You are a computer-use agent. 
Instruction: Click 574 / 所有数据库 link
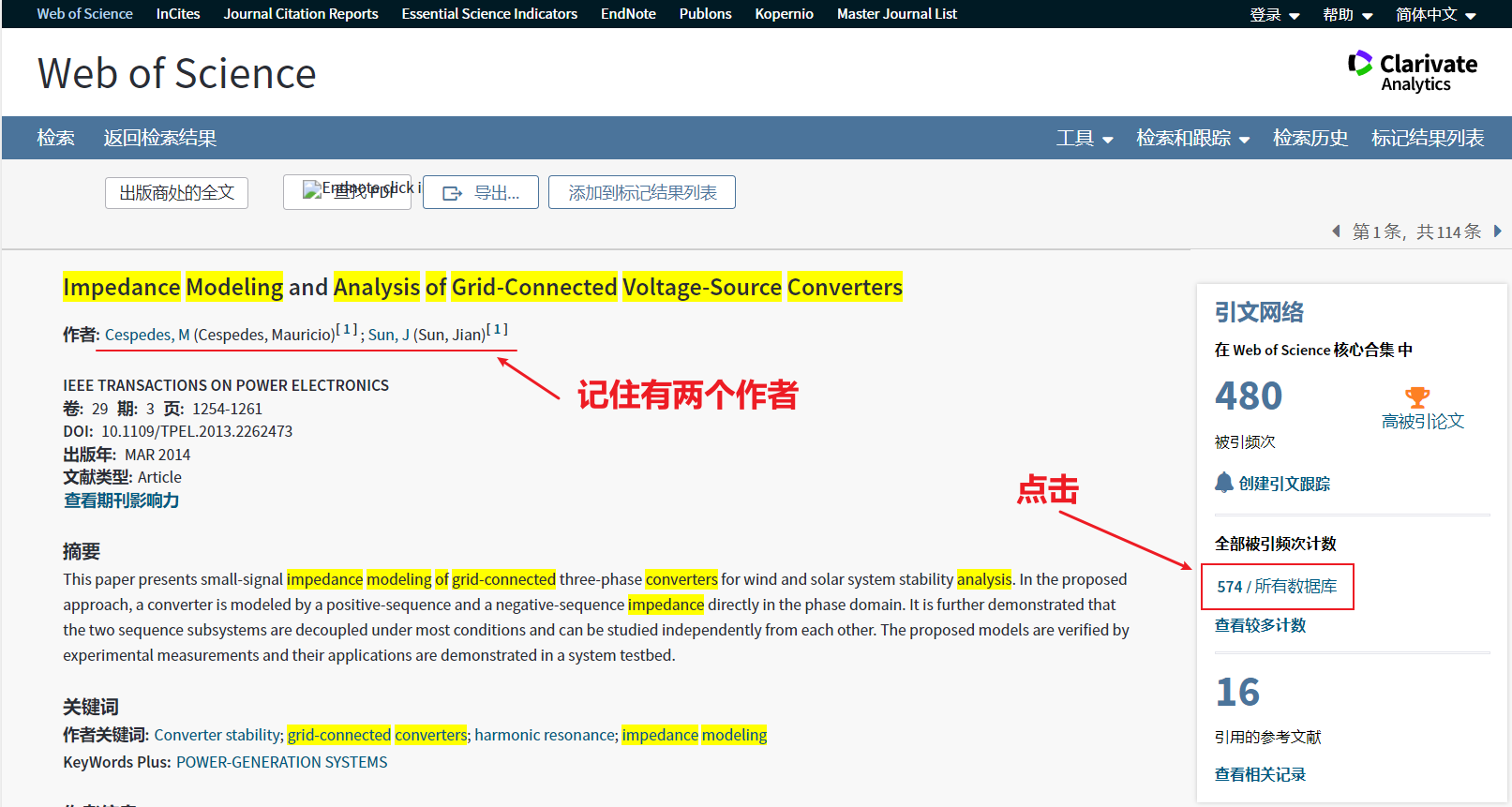pos(1277,587)
